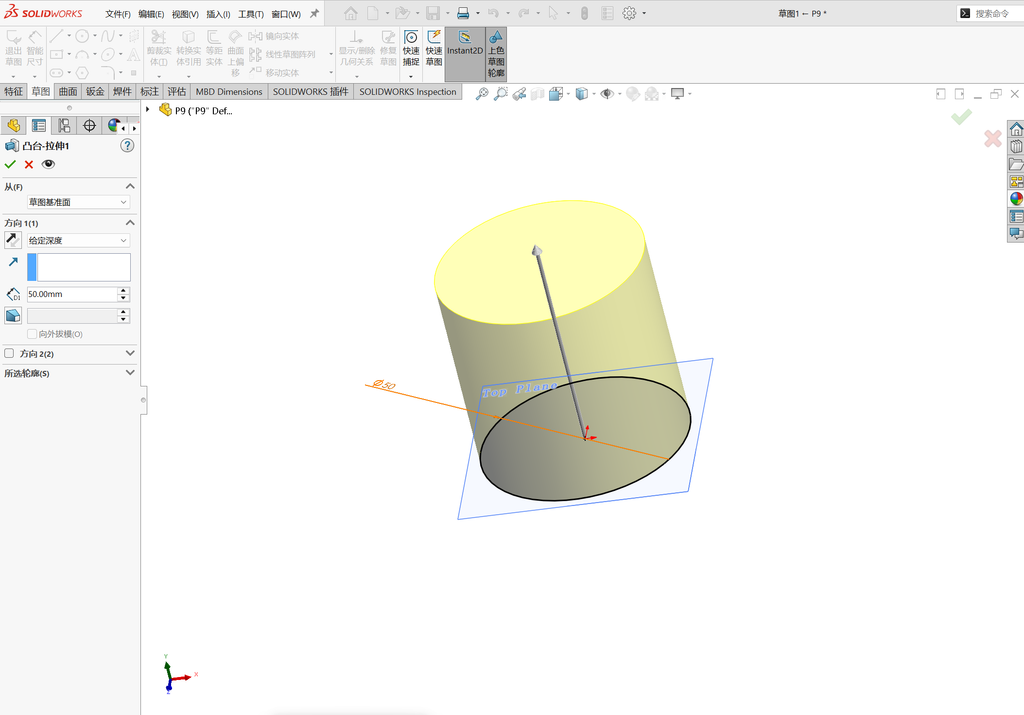Click the print icon in top toolbar

(463, 13)
